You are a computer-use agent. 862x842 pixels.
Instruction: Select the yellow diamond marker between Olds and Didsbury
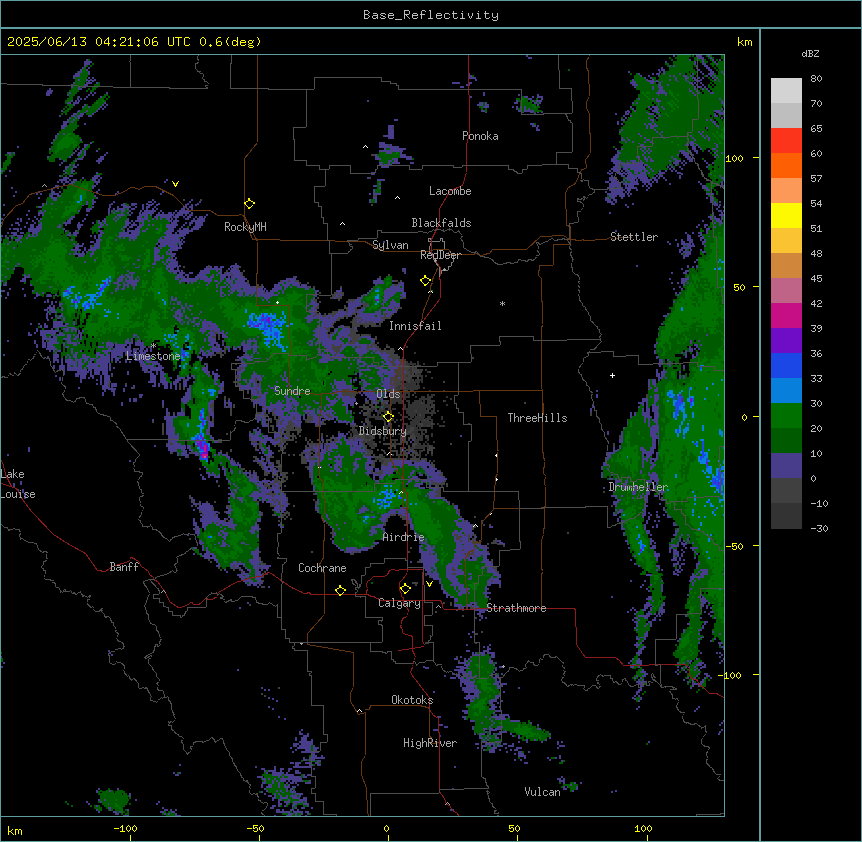click(x=388, y=417)
